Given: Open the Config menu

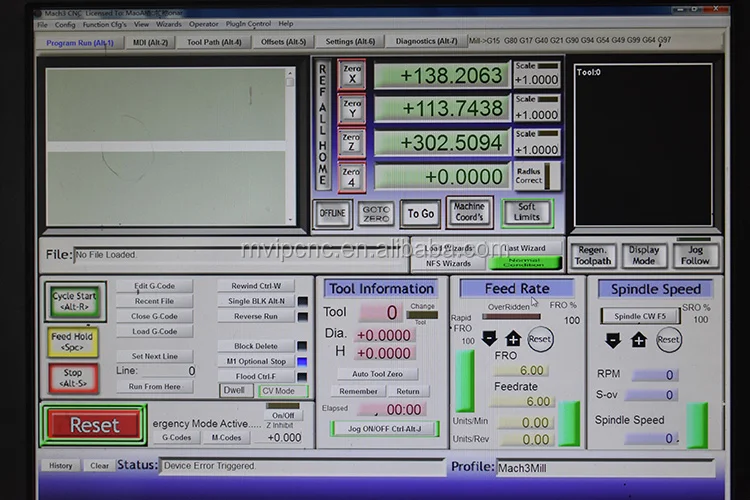Looking at the screenshot, I should tap(65, 24).
